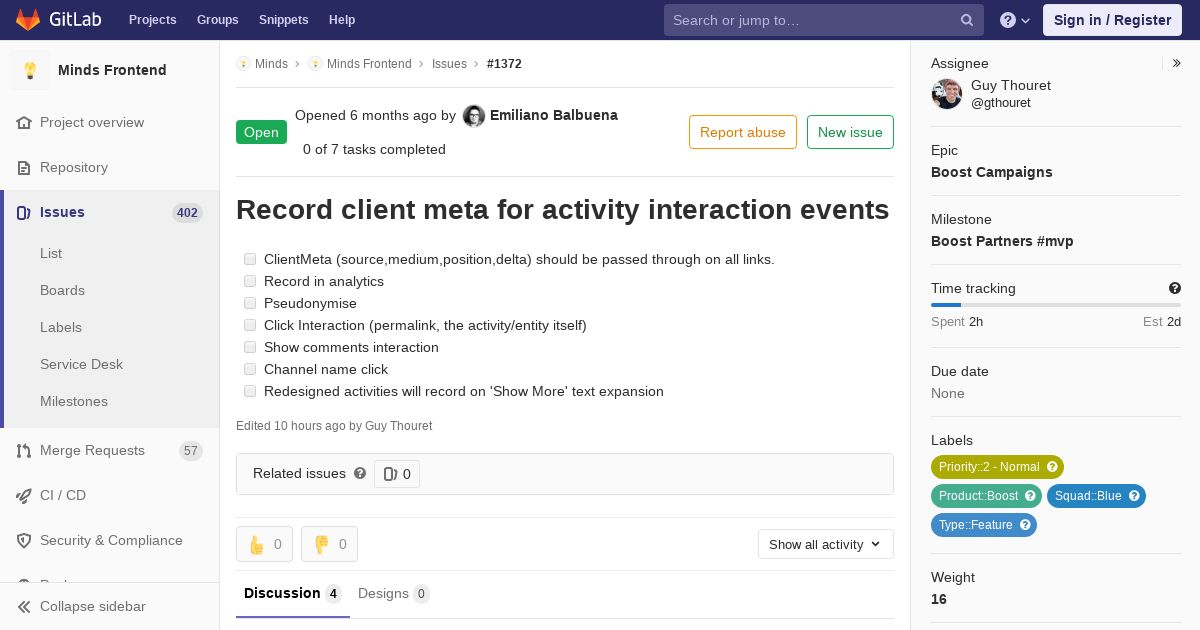Click the thumbs up reaction
The width and height of the screenshot is (1200, 630).
(x=264, y=544)
